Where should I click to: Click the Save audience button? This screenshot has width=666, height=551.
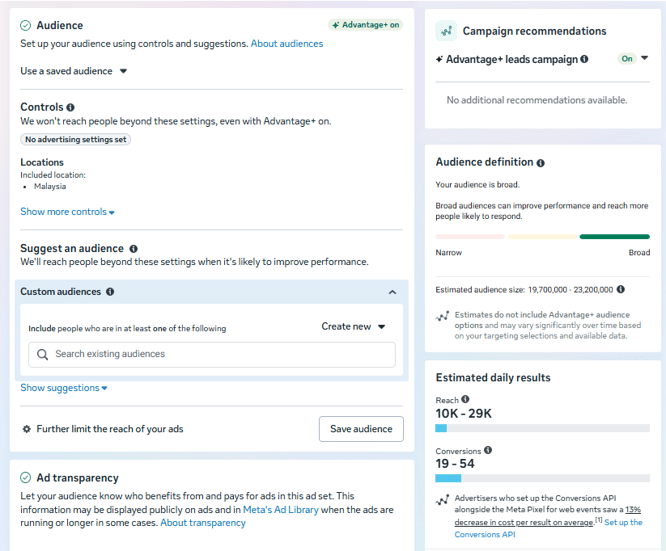pyautogui.click(x=361, y=429)
